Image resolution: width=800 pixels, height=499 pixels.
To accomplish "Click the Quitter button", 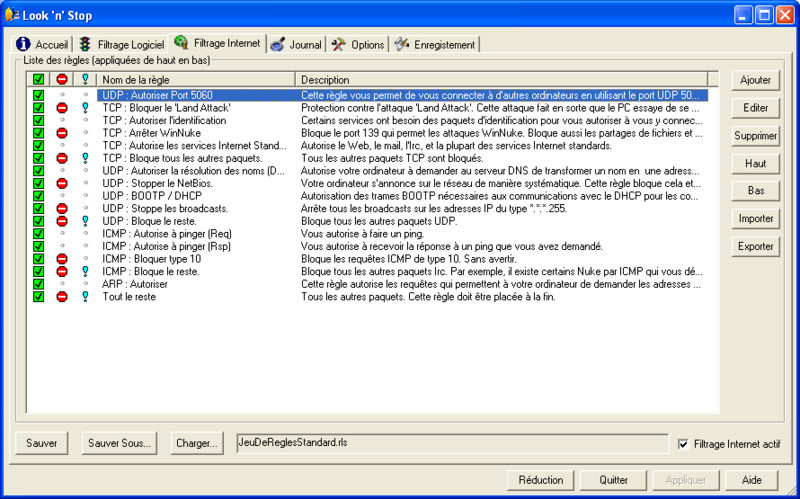I will 613,480.
